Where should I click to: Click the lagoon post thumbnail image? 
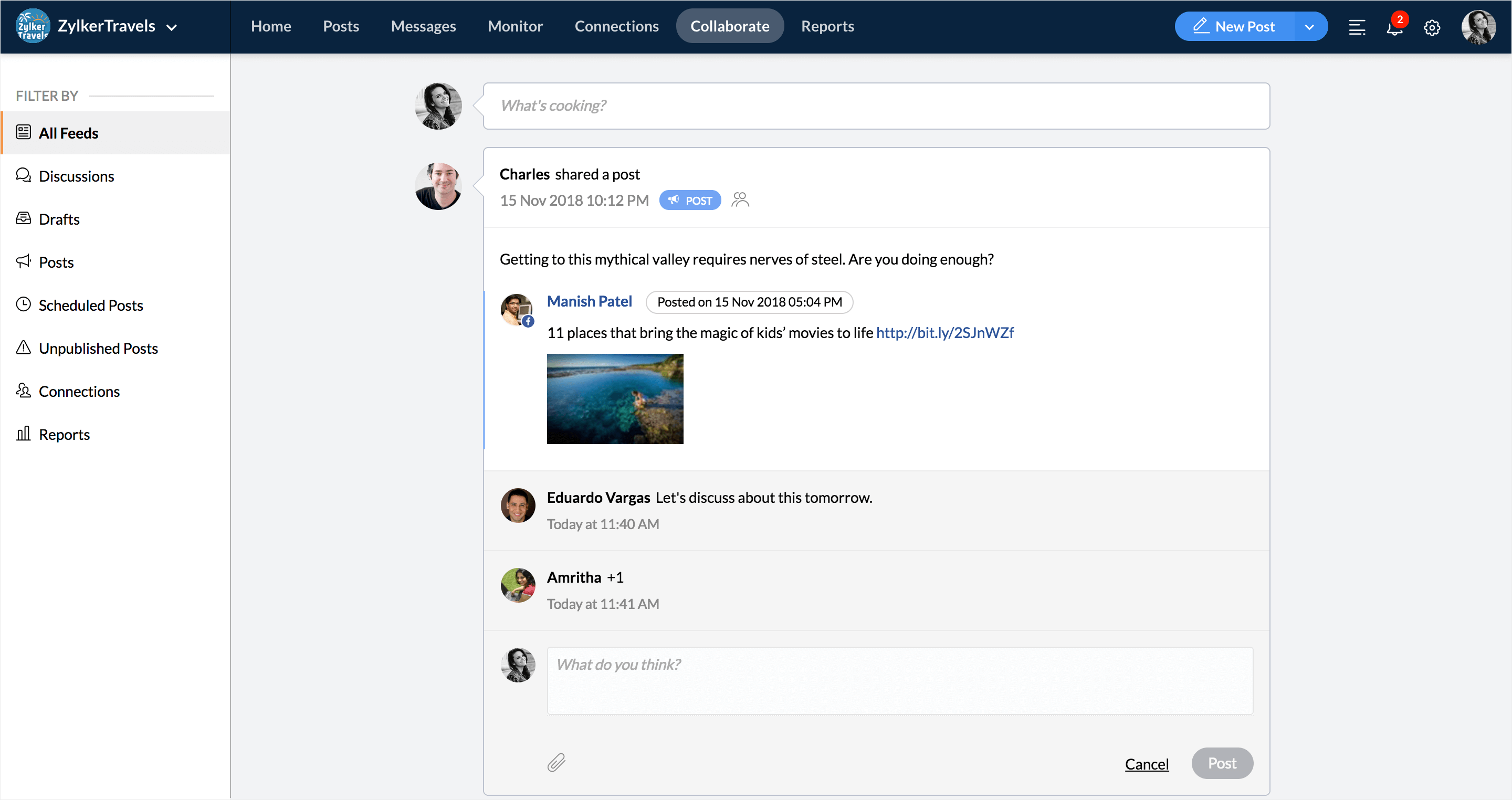(x=615, y=398)
